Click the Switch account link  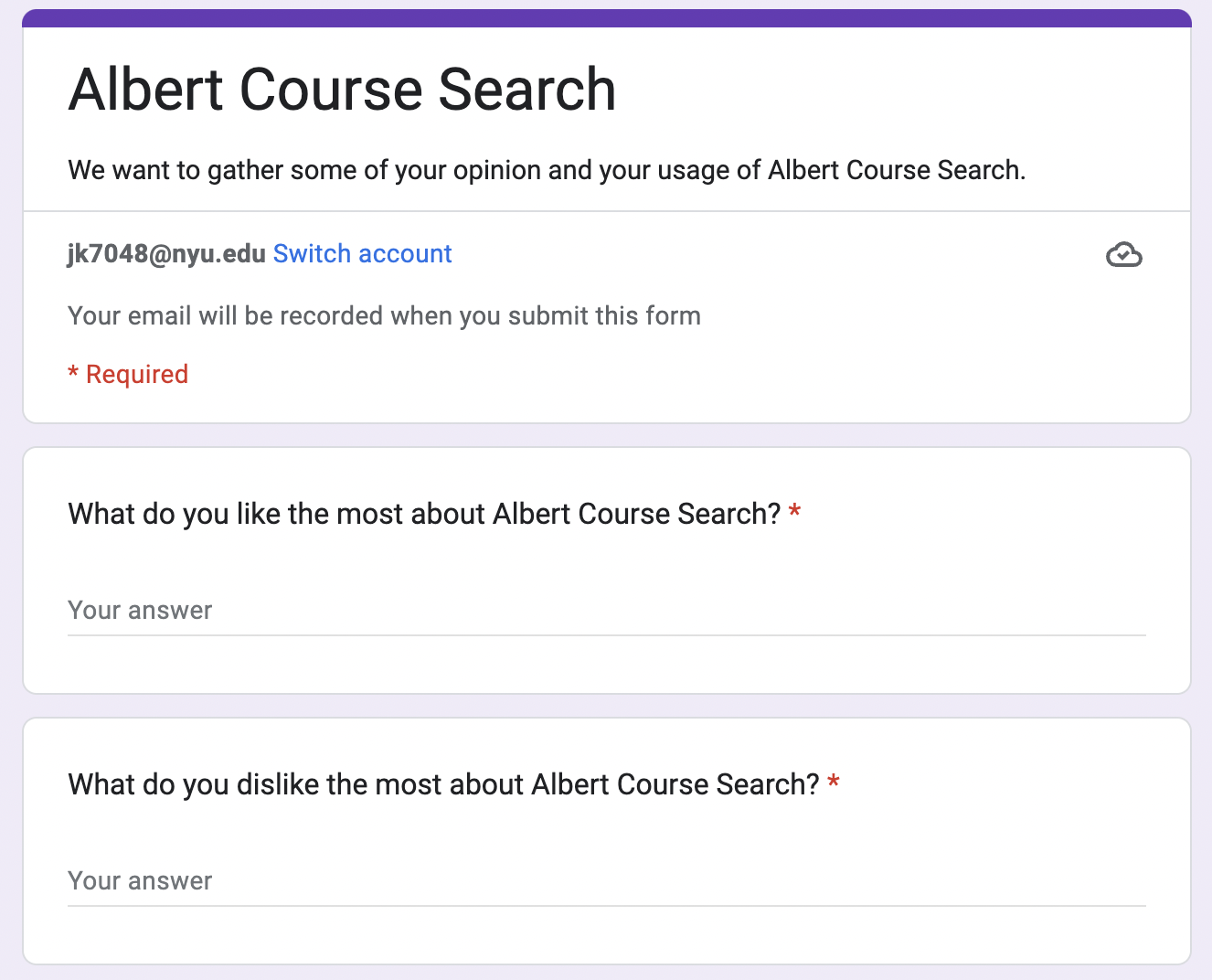tap(362, 253)
